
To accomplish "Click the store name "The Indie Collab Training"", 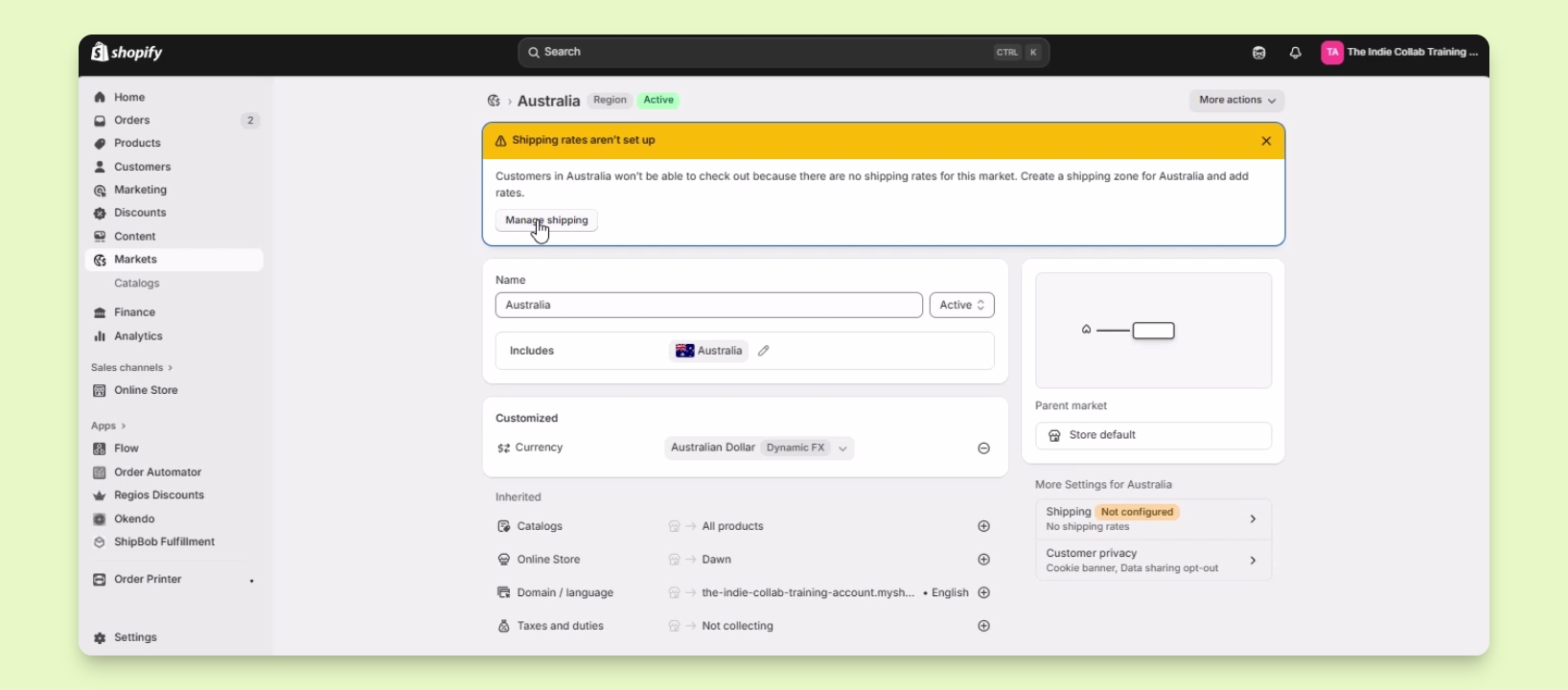I will tap(1413, 53).
